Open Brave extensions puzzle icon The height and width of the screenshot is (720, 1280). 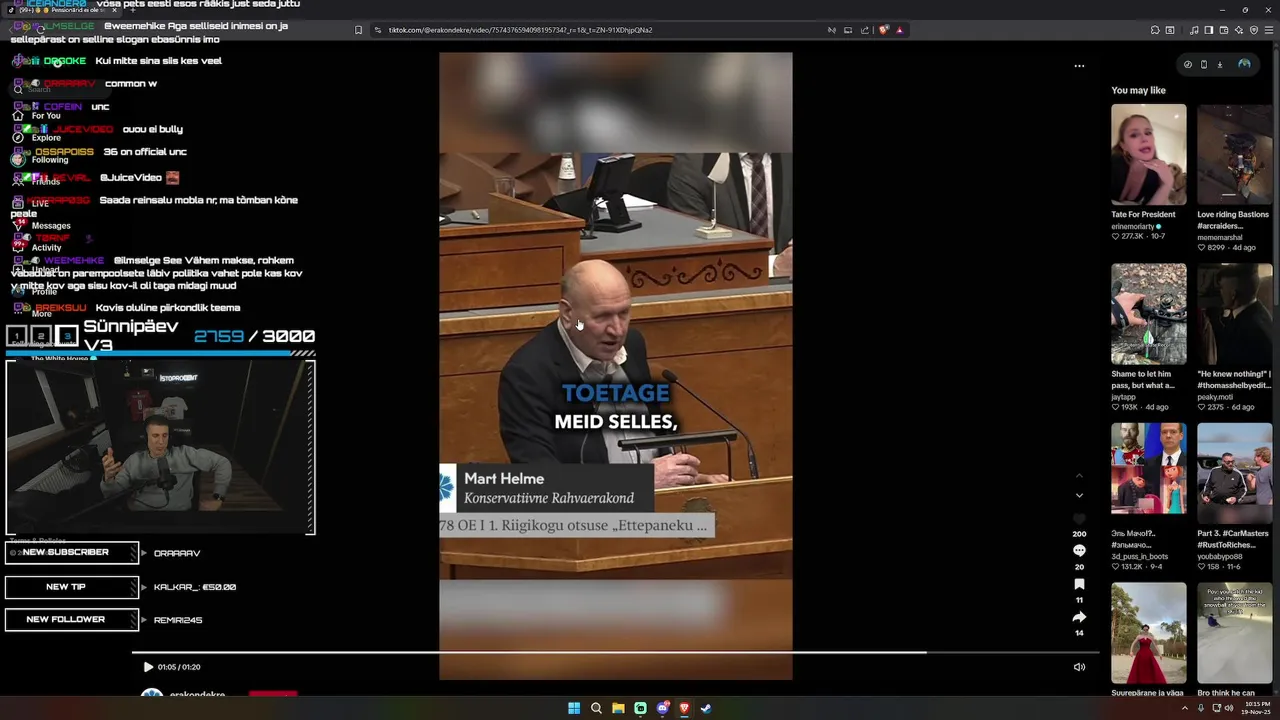[x=1155, y=30]
